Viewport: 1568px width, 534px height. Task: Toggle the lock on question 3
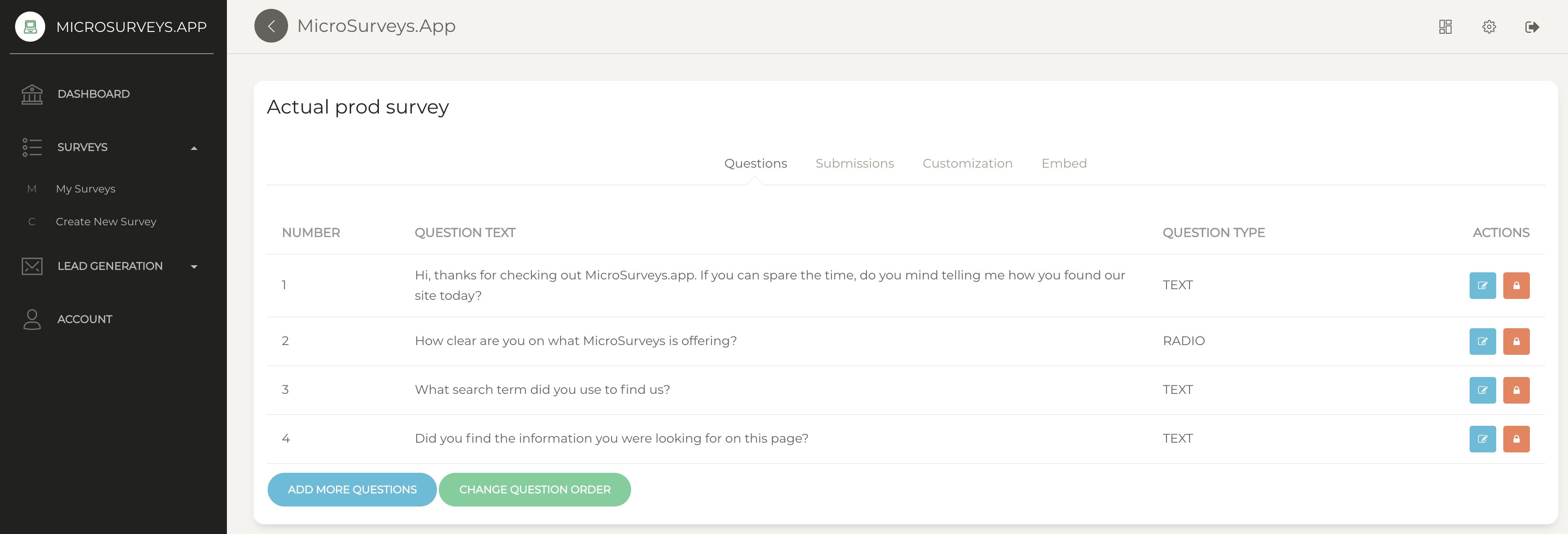[x=1517, y=390]
